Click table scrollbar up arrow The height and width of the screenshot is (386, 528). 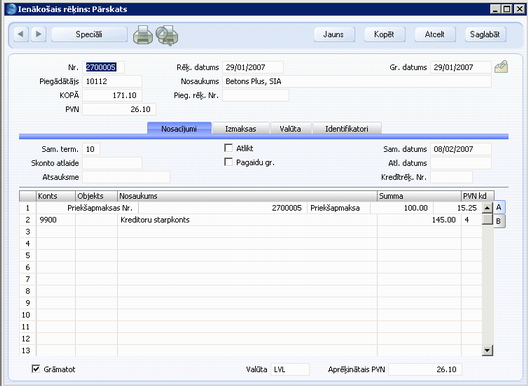[x=487, y=208]
